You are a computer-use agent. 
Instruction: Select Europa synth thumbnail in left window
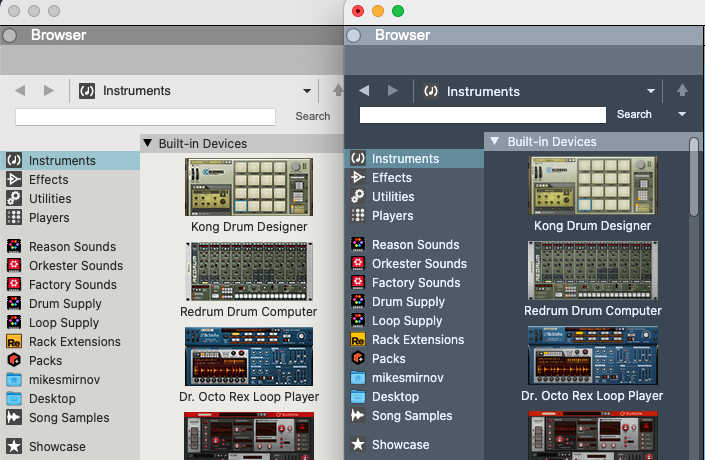[249, 436]
